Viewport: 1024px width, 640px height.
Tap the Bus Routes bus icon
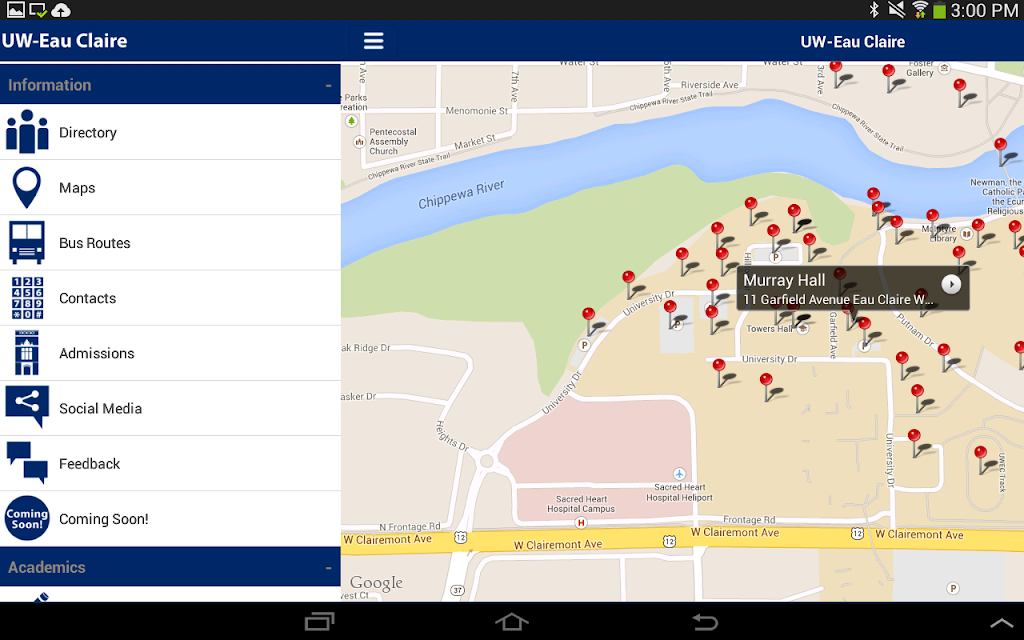click(x=27, y=242)
